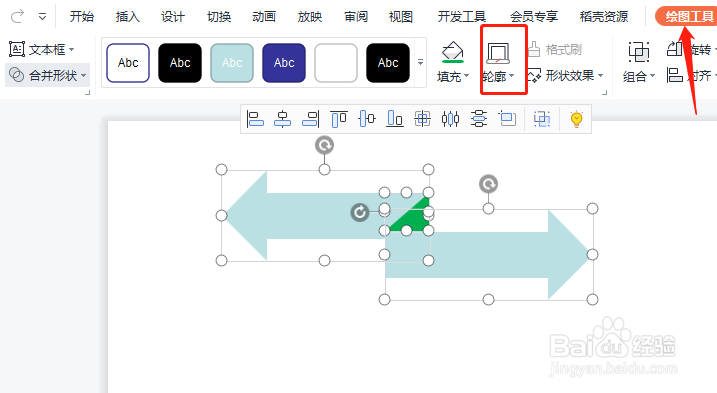Click rotation handle above right arrow shape
The image size is (717, 393).
click(x=488, y=184)
